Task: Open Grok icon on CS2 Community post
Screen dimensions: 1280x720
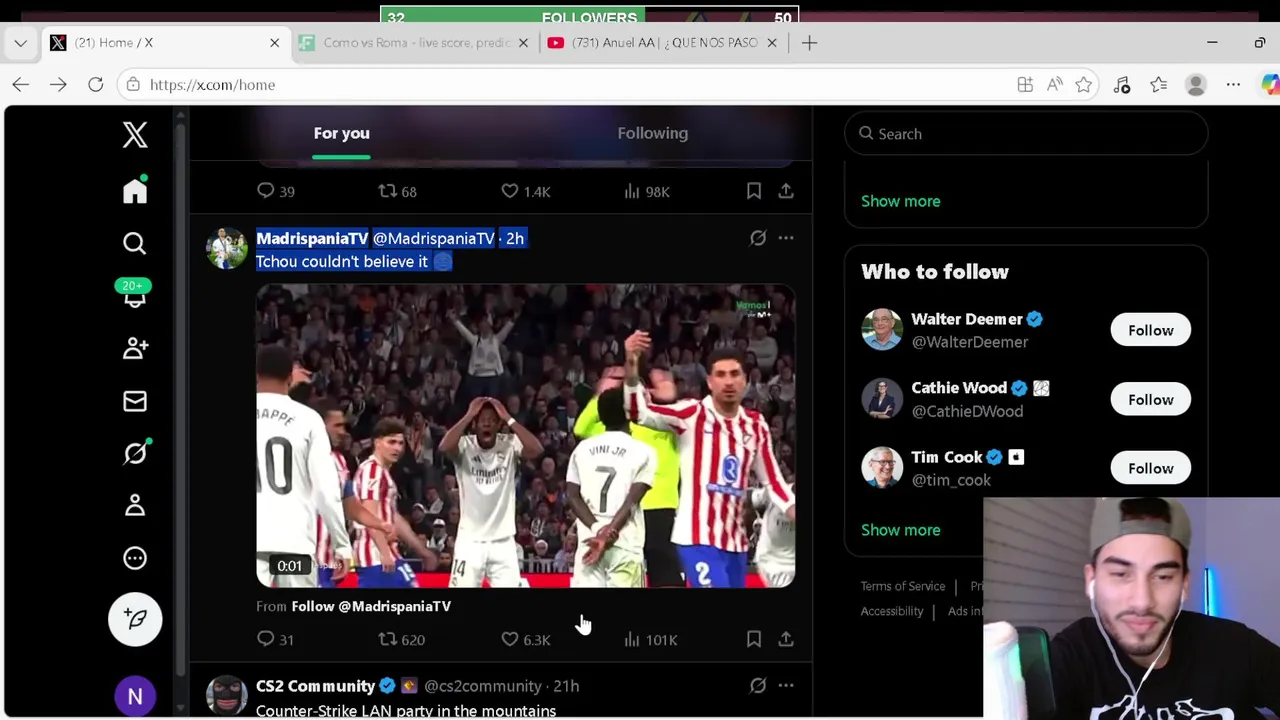Action: click(x=758, y=686)
